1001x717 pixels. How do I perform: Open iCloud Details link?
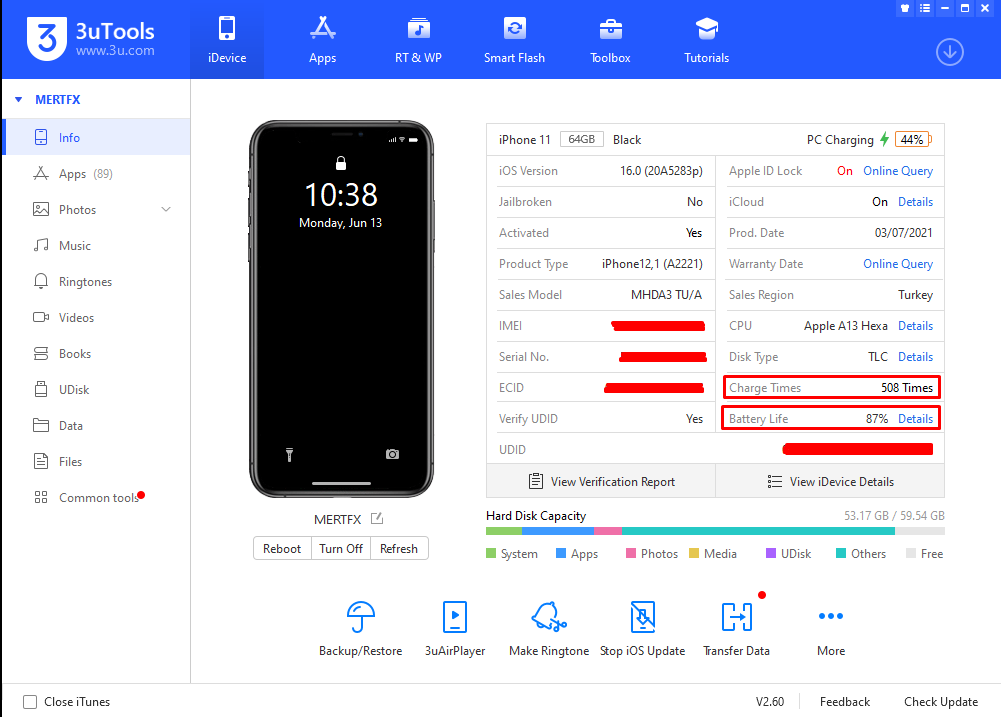point(915,202)
